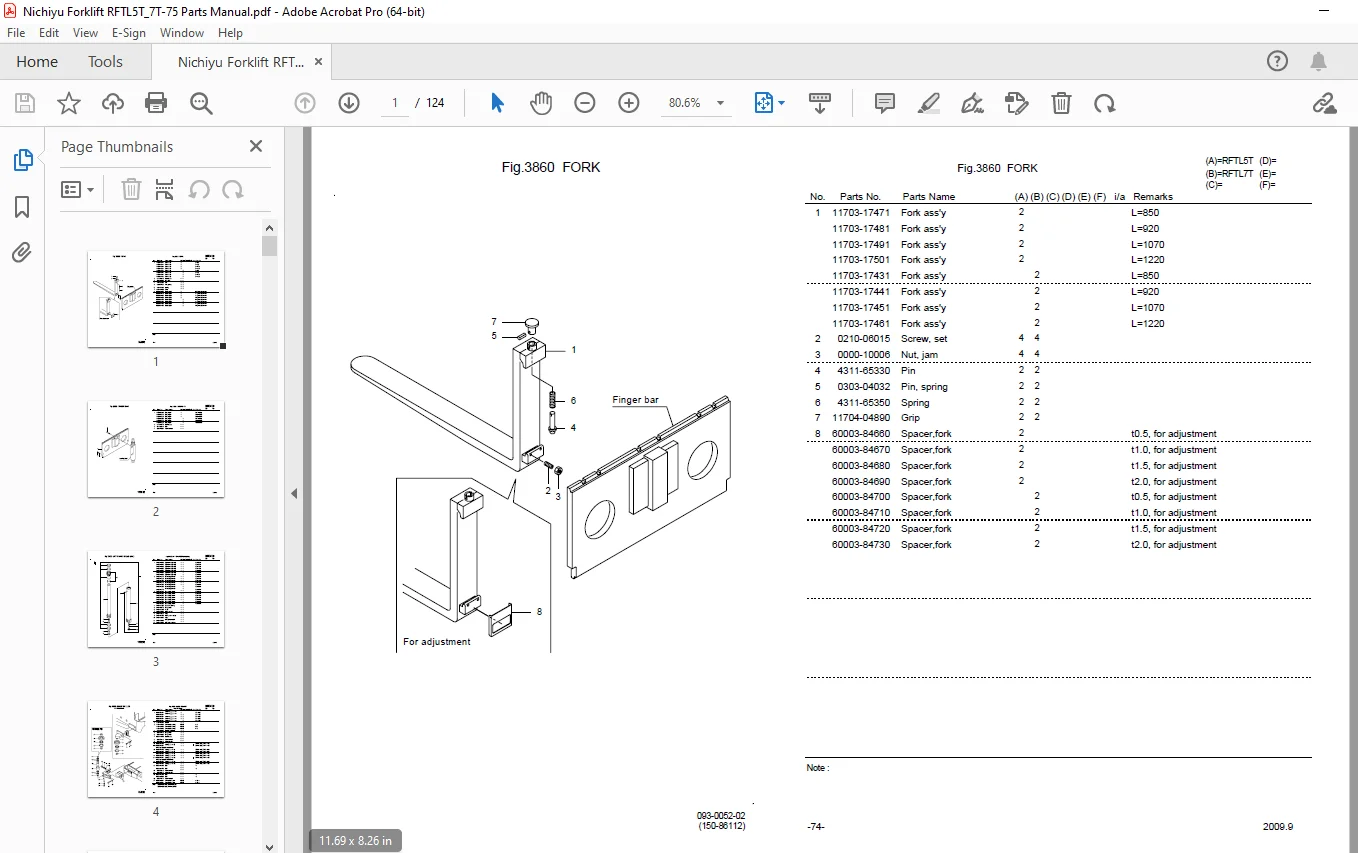
Task: Rotate thumbnails counterclockwise
Action: point(199,189)
